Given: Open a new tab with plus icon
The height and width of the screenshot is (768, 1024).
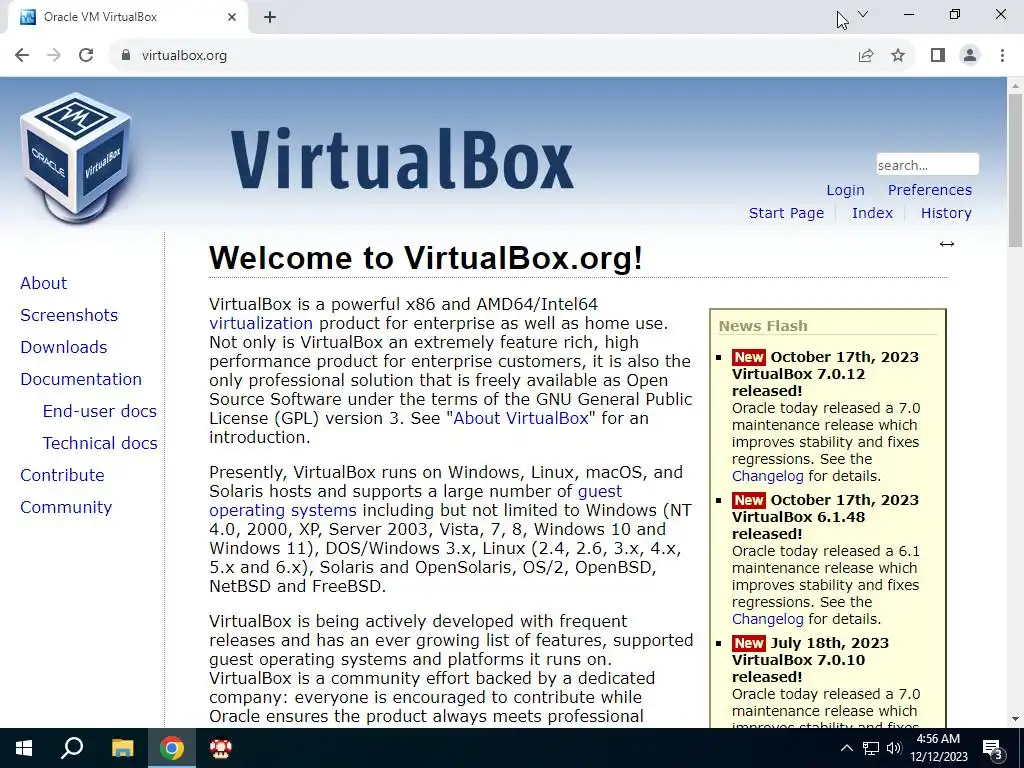Looking at the screenshot, I should 270,17.
